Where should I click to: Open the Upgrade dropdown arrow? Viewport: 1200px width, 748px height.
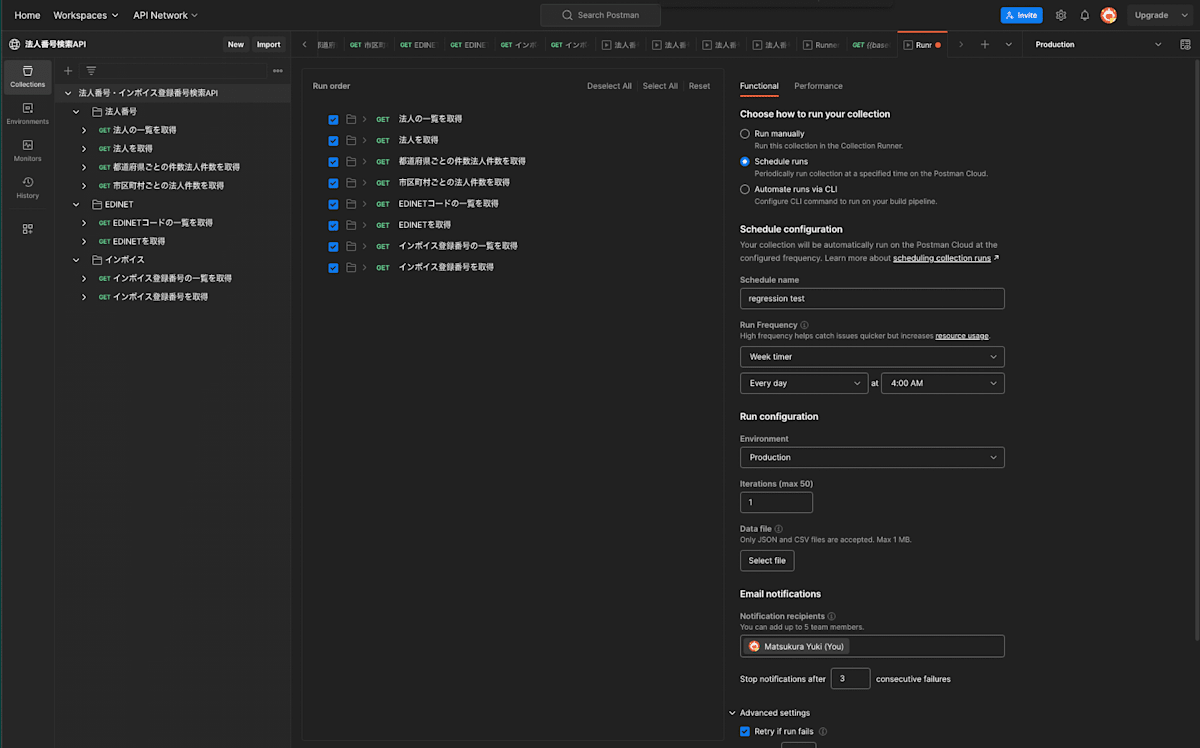pos(1183,15)
